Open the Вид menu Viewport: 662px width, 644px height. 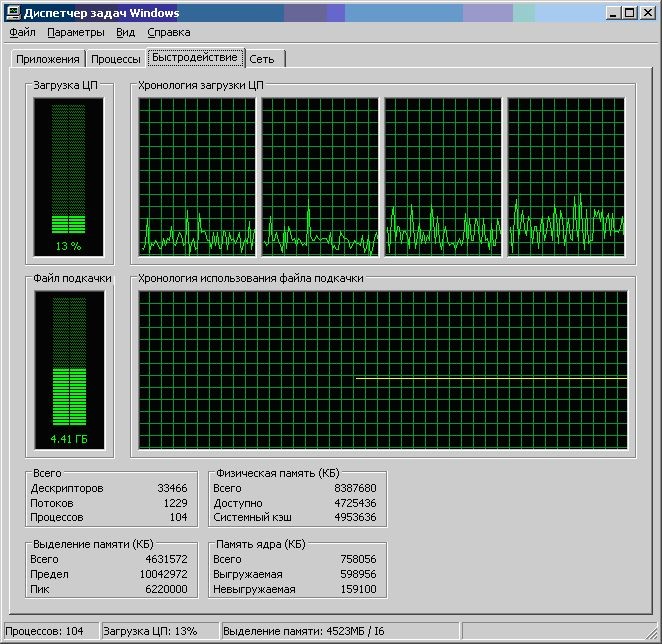click(125, 32)
